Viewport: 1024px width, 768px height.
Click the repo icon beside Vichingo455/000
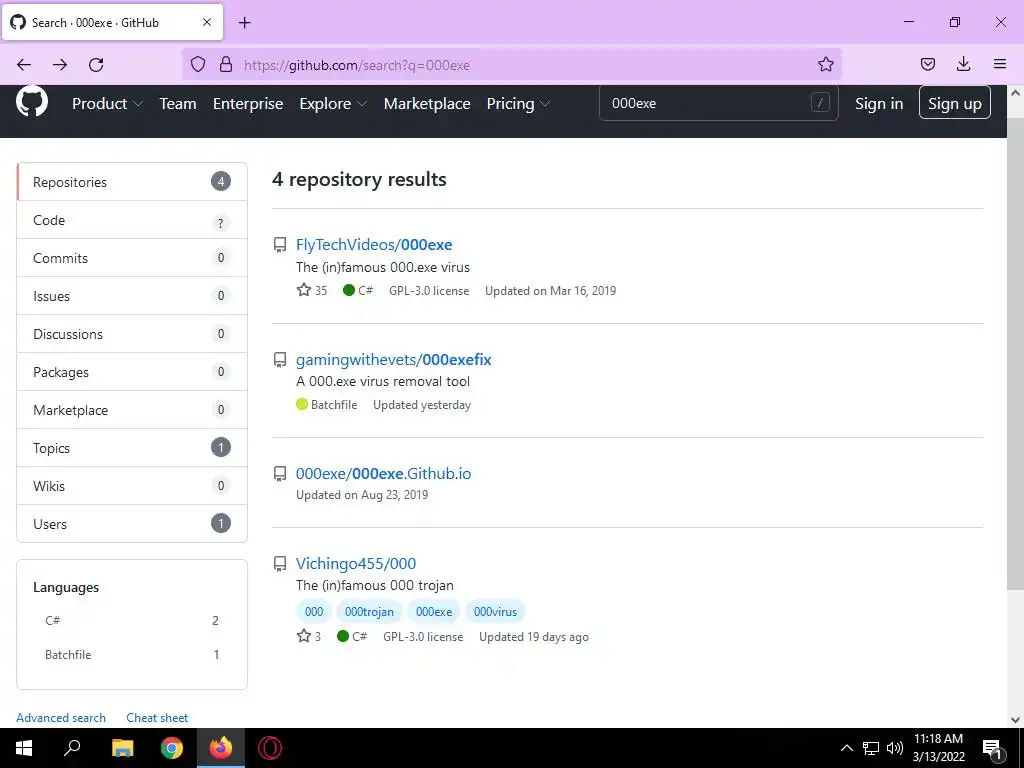(280, 564)
